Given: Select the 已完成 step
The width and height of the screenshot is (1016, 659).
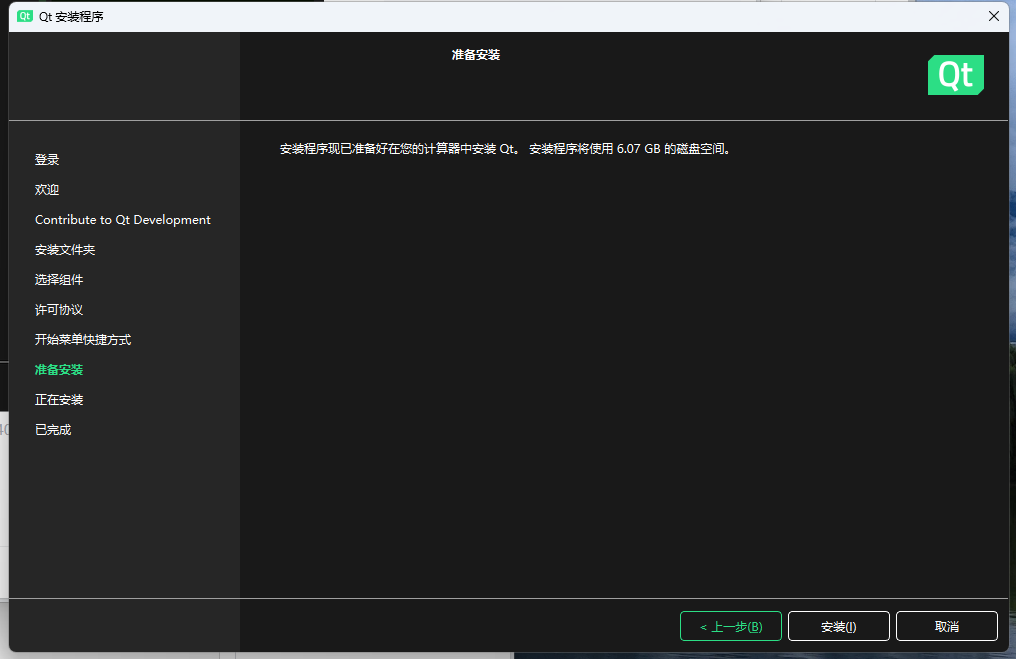Looking at the screenshot, I should click(51, 429).
